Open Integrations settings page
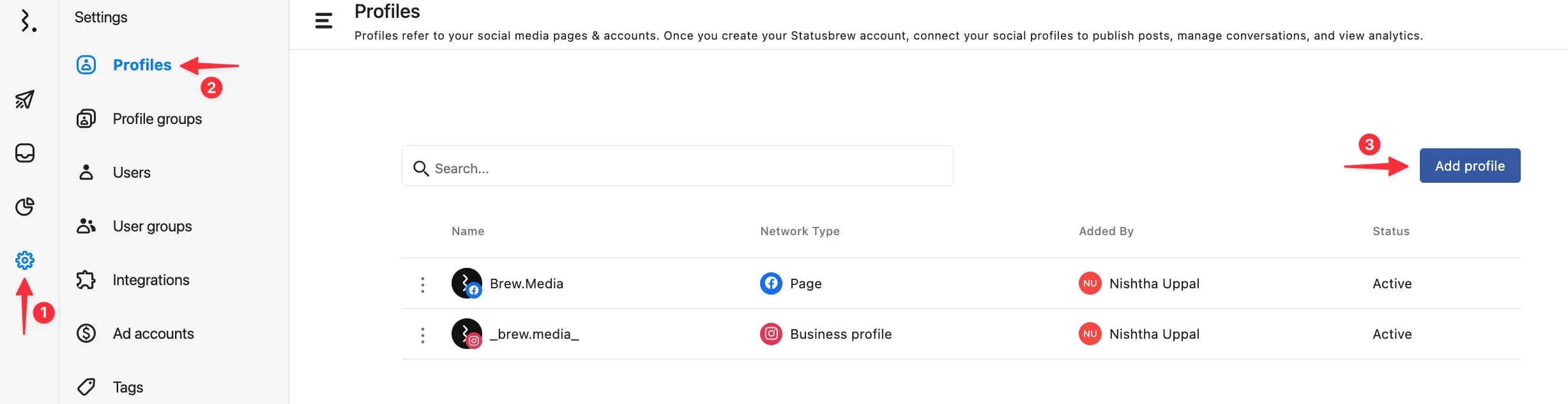 point(151,280)
